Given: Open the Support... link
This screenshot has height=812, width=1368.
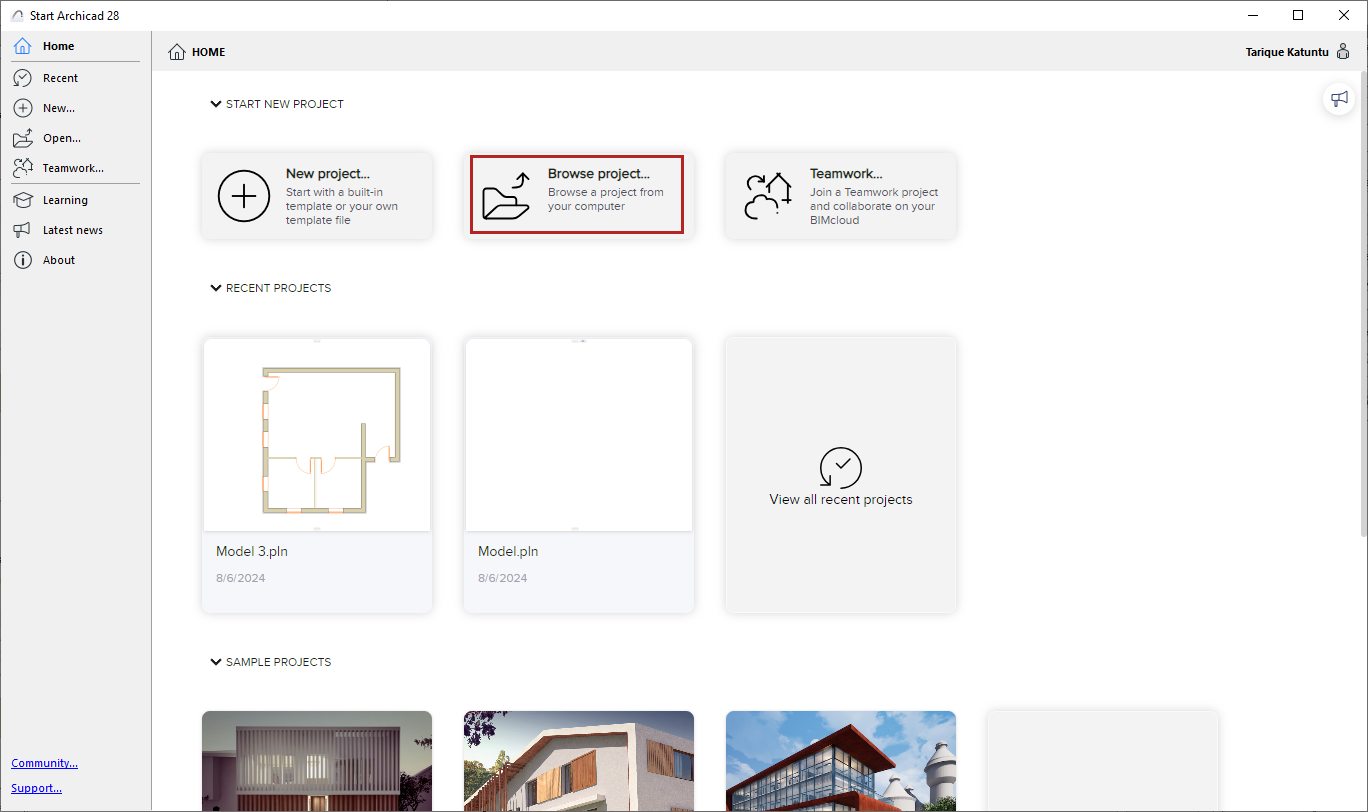Looking at the screenshot, I should (x=37, y=788).
